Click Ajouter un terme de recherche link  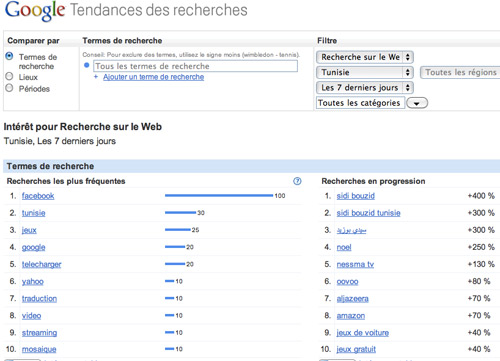153,77
